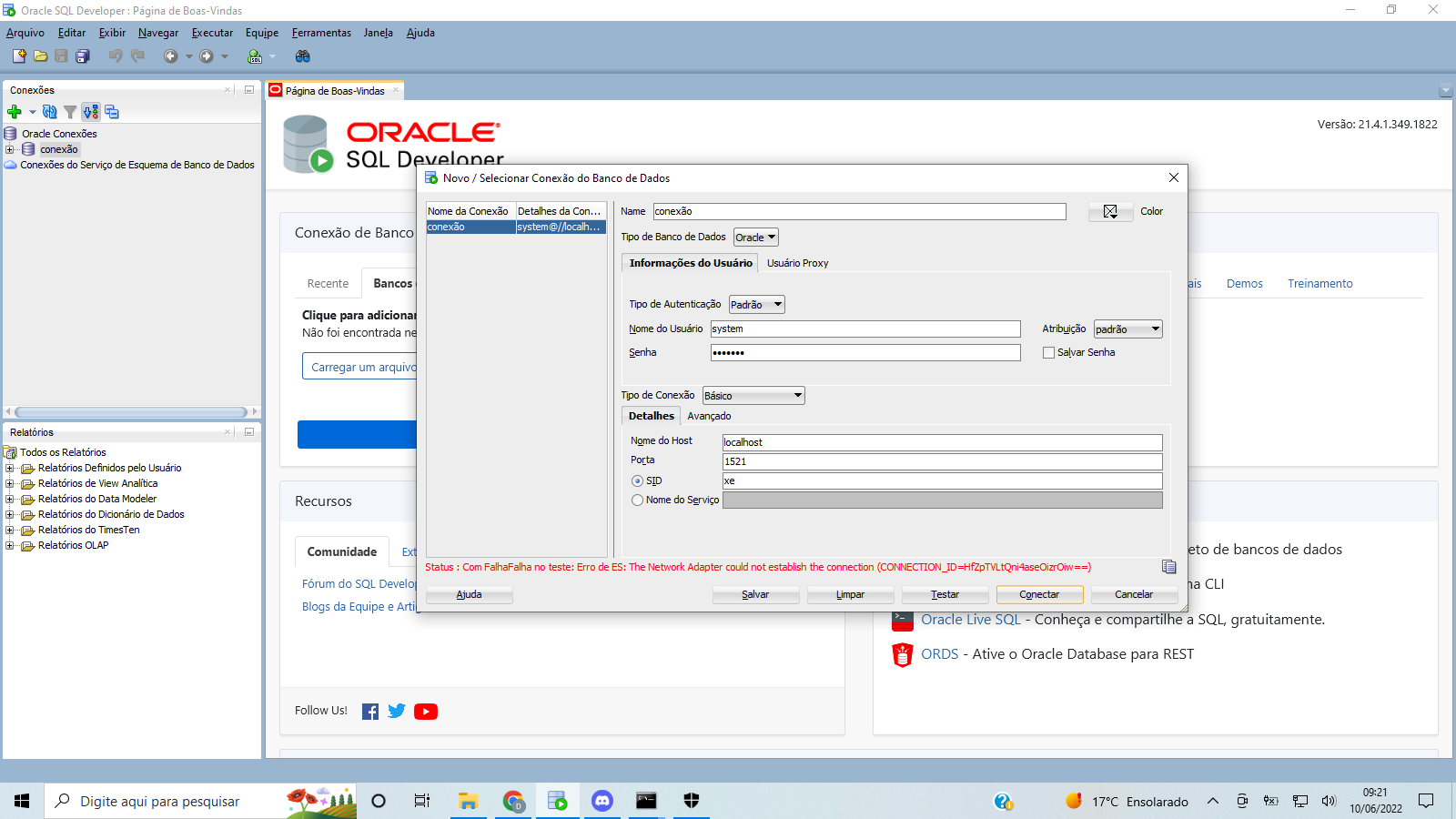The image size is (1456, 819).
Task: Open the connection Color picker button
Action: tap(1110, 211)
